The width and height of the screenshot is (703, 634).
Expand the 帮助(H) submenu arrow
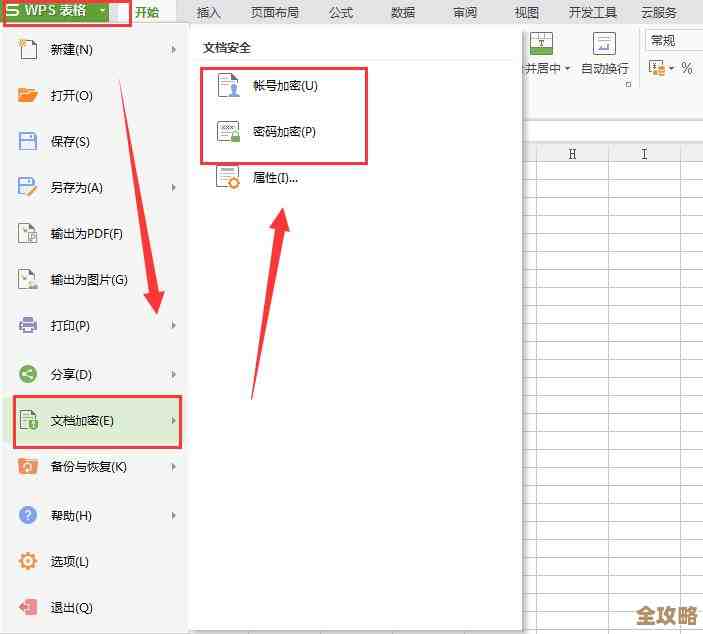click(174, 516)
